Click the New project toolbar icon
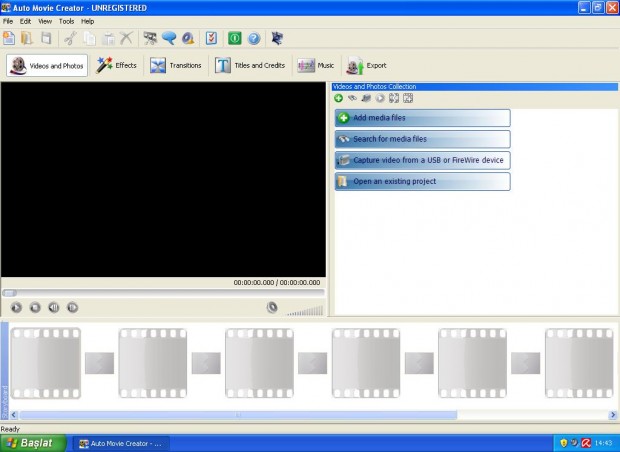This screenshot has width=620, height=452. tap(9, 38)
